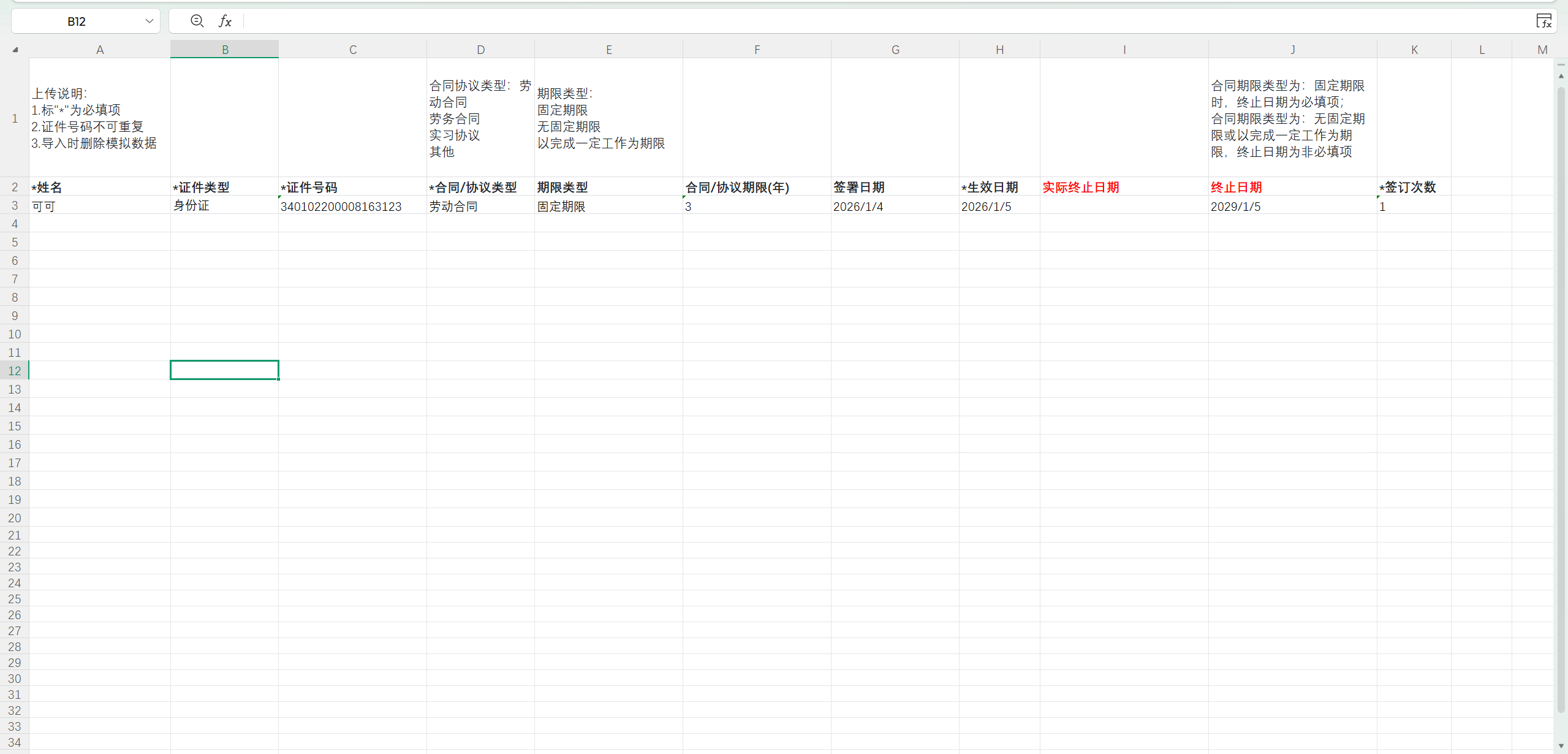The width and height of the screenshot is (1568, 754).
Task: Click the 上传说明 instructions cell
Action: click(x=99, y=118)
